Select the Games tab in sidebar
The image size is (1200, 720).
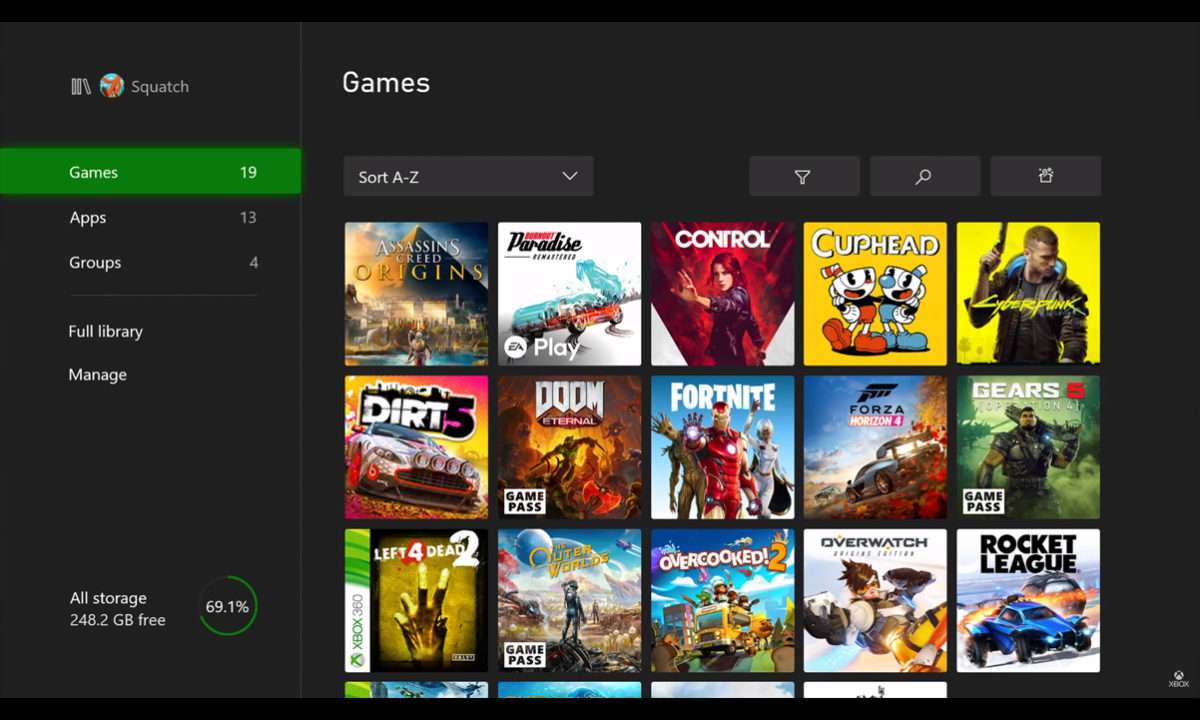point(150,172)
